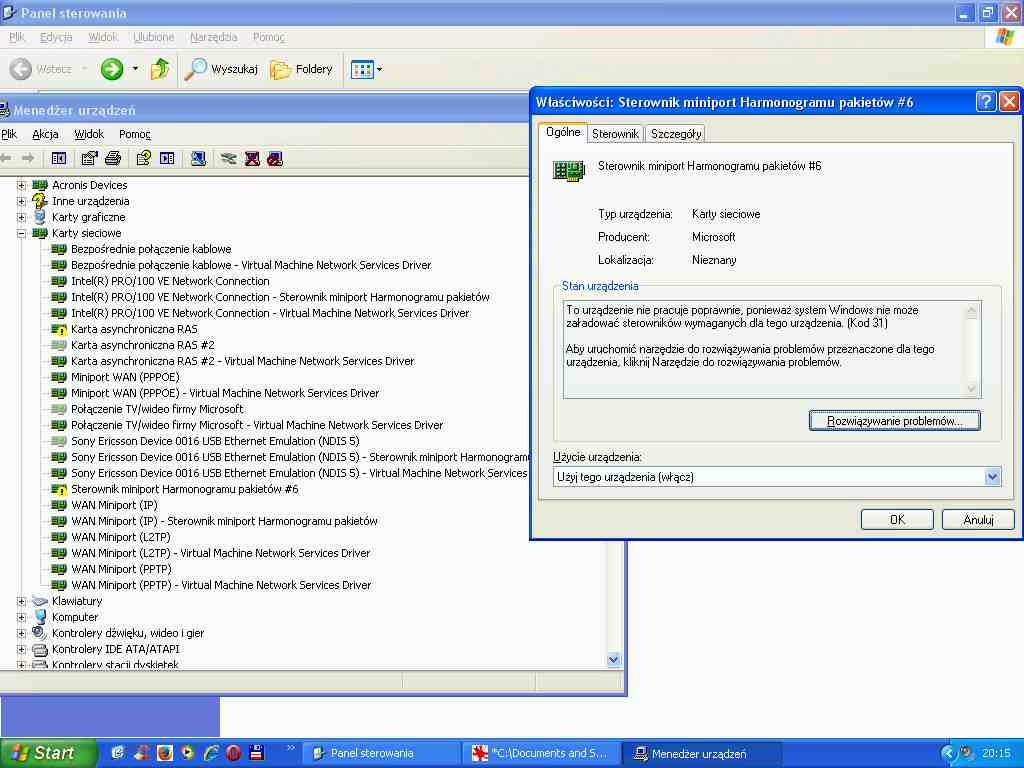The width and height of the screenshot is (1024, 768).
Task: Click Rozwiązywanie problemów button
Action: coord(895,421)
